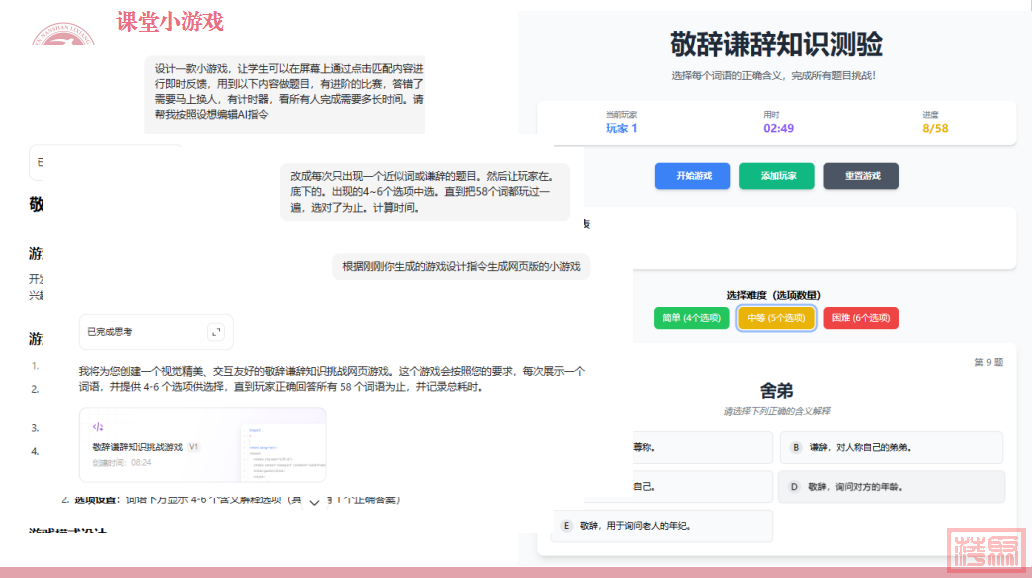Open the 敬辞谦辞知识挑战游戏 artifact card
1032x578 pixels.
click(x=202, y=445)
